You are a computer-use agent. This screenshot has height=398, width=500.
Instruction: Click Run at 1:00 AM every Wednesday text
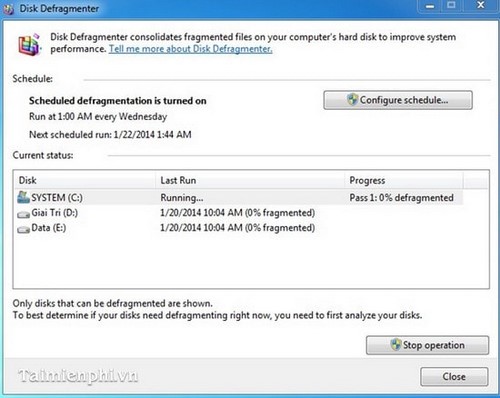pos(98,117)
